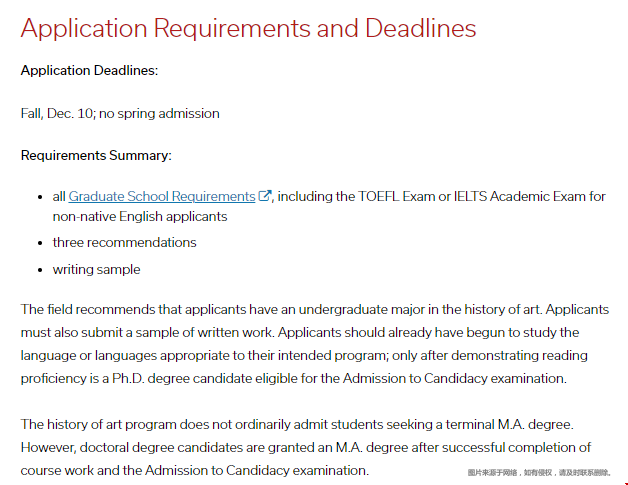Viewport: 628px width, 485px height.
Task: Click the bullet dot before Graduate School Requirements
Action: pos(42,197)
